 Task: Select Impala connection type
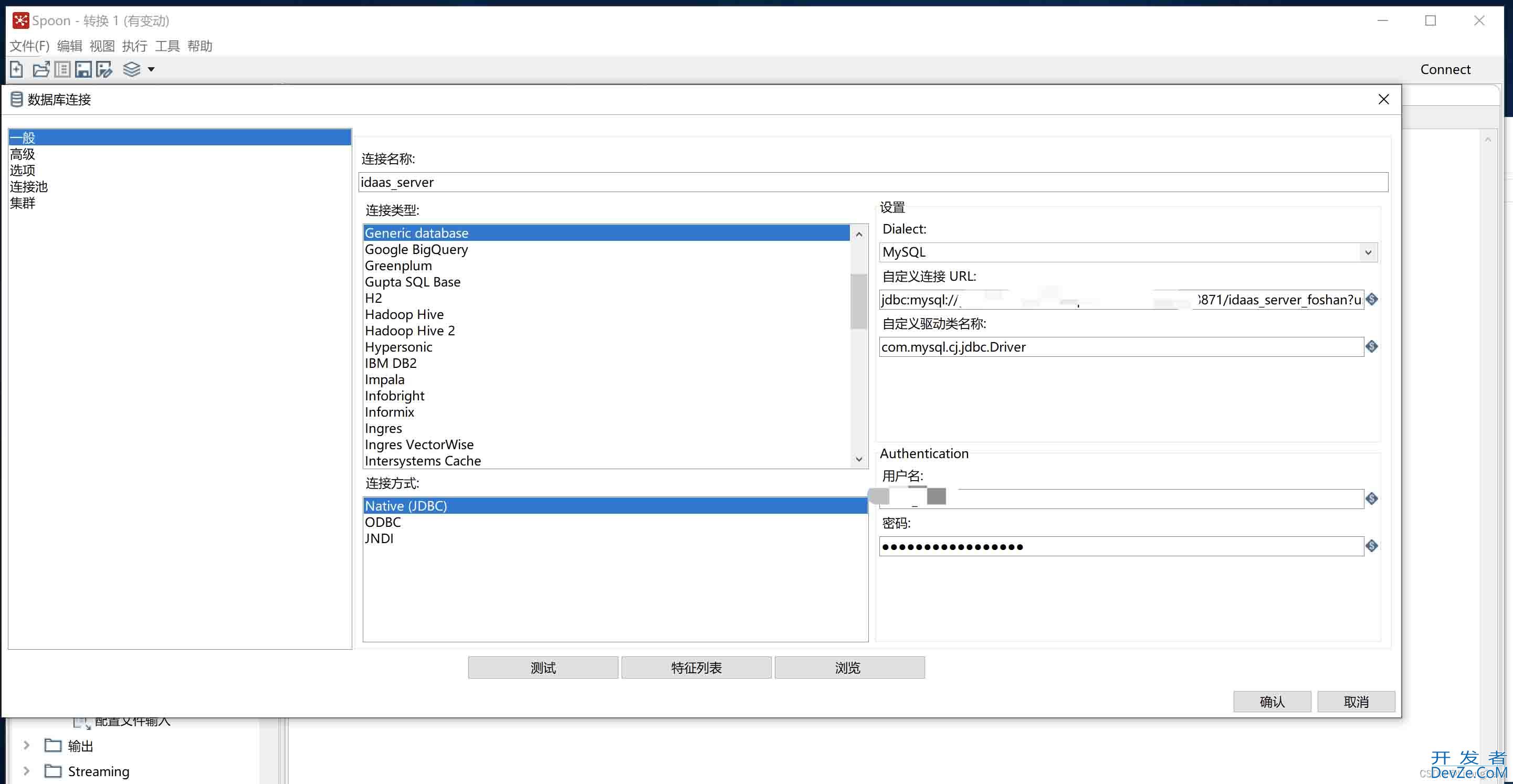pos(606,379)
